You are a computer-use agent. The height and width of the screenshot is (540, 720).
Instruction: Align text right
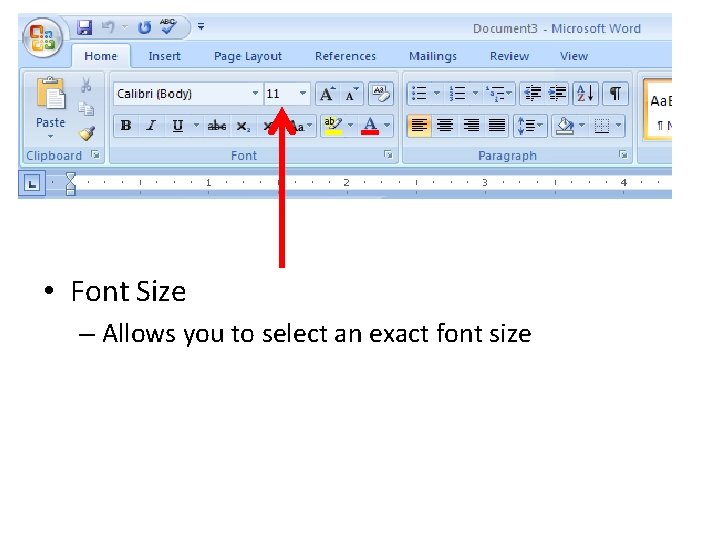(471, 125)
